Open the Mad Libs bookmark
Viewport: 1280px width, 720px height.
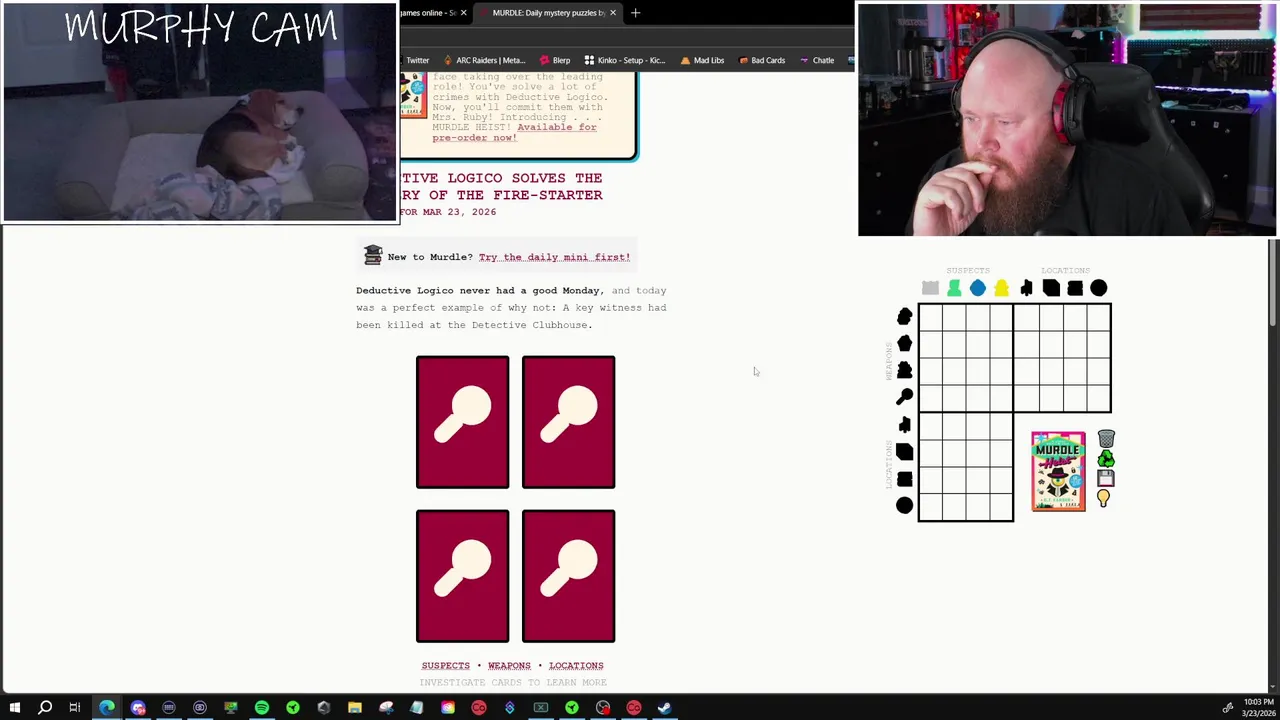pos(702,60)
